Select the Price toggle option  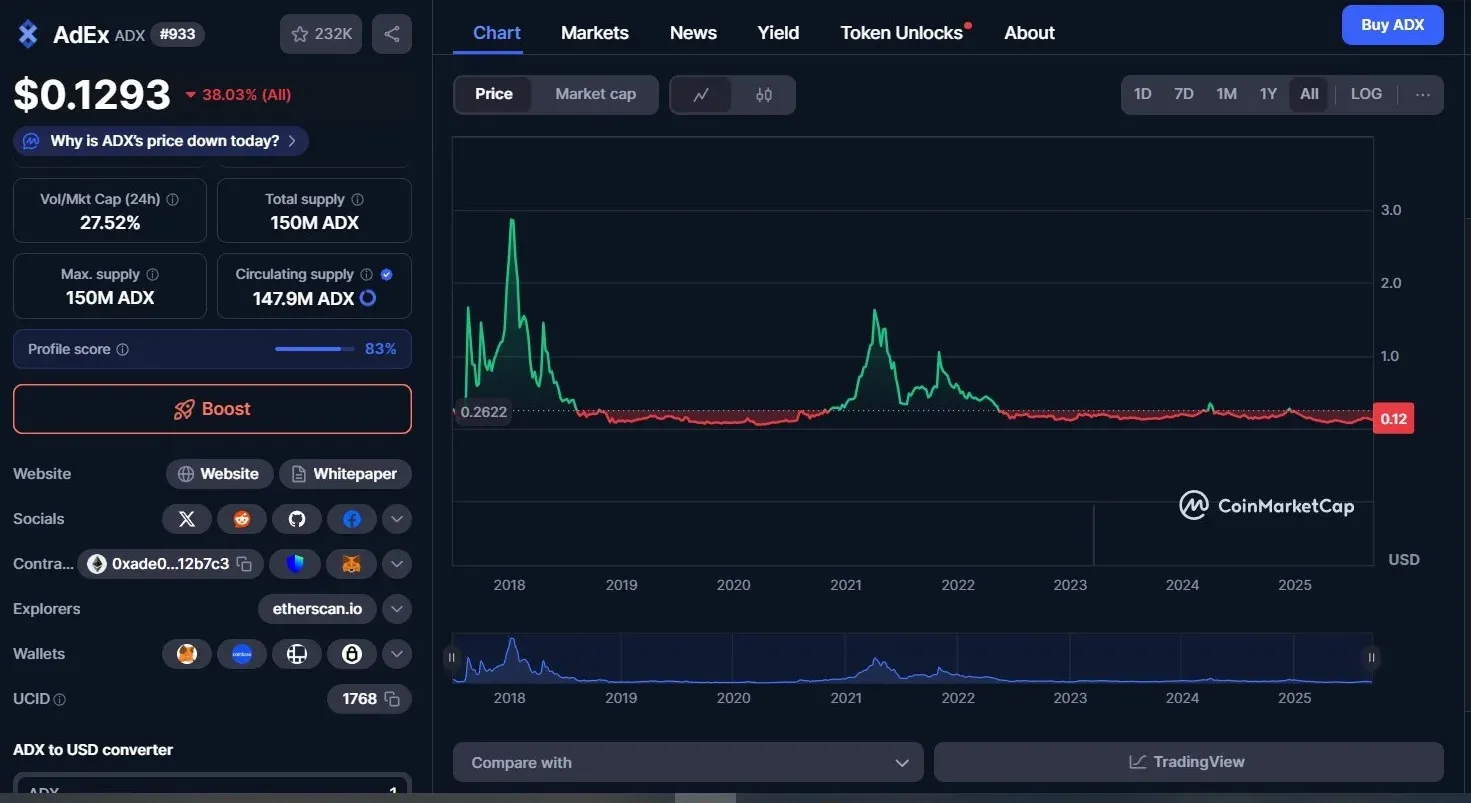[494, 94]
